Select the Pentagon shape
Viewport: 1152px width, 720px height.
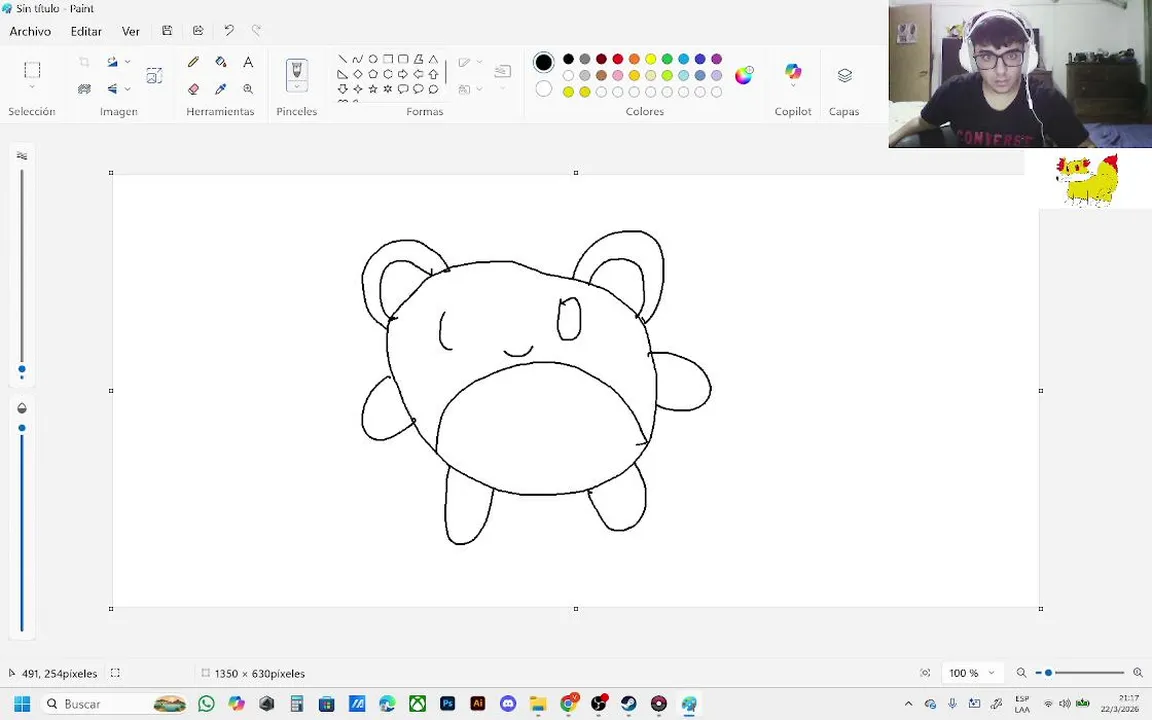tap(372, 74)
